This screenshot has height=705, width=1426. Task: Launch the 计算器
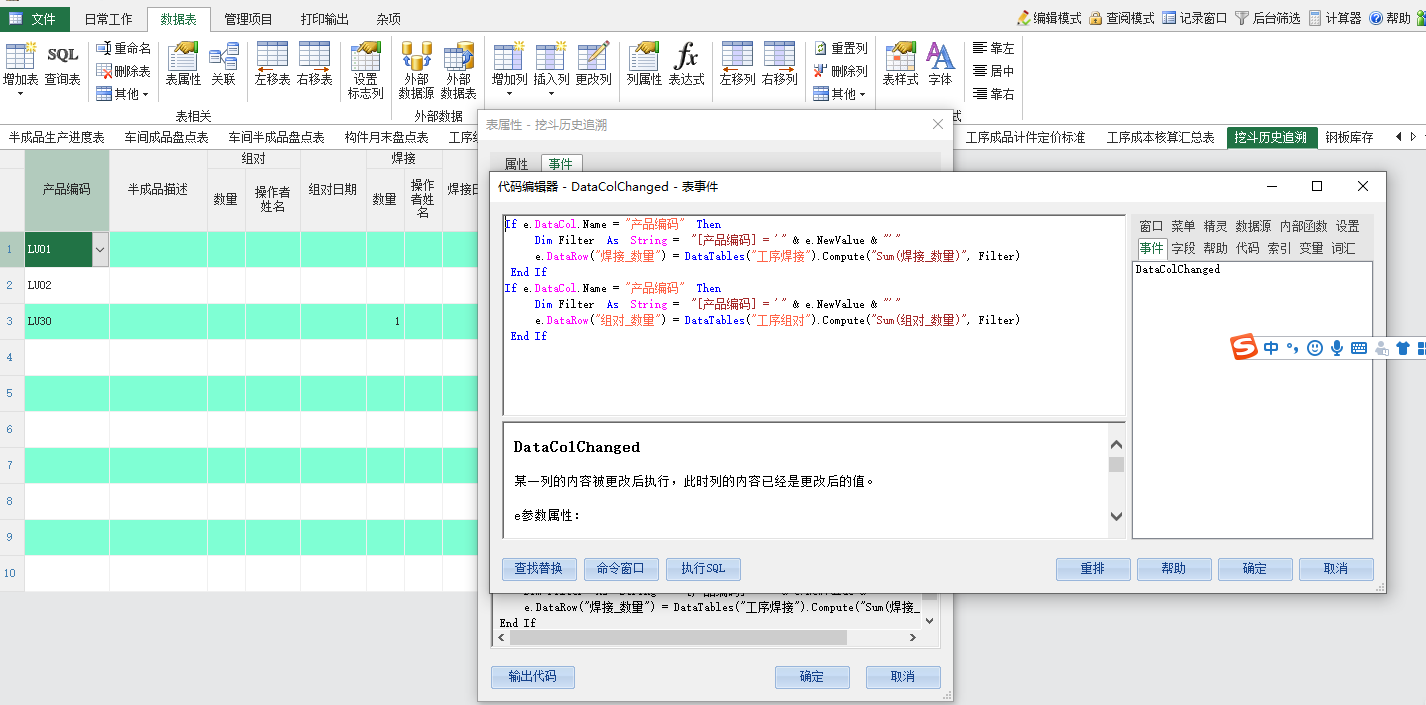[1335, 18]
